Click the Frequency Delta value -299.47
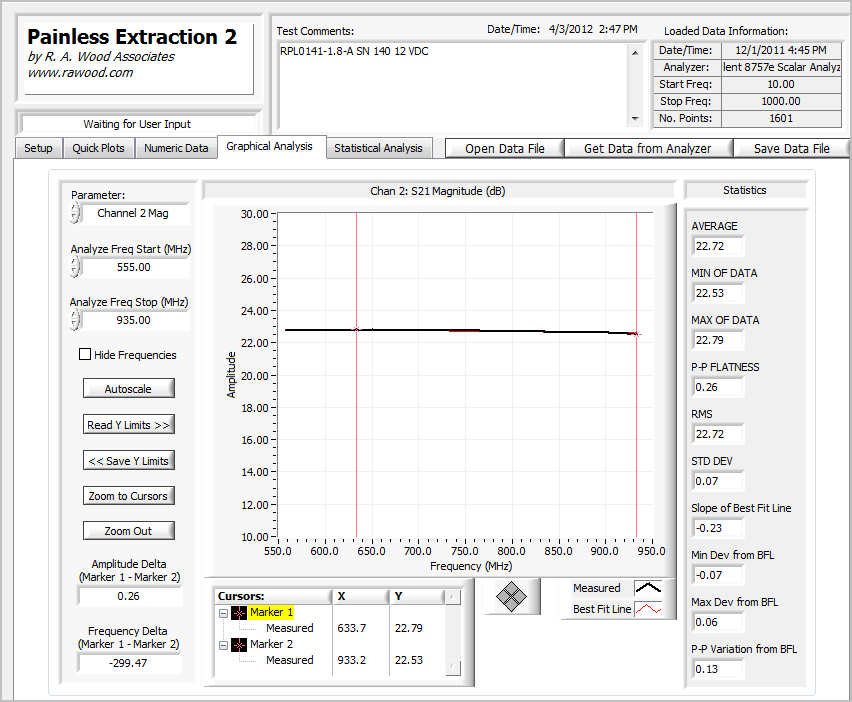The width and height of the screenshot is (852, 702). (129, 663)
